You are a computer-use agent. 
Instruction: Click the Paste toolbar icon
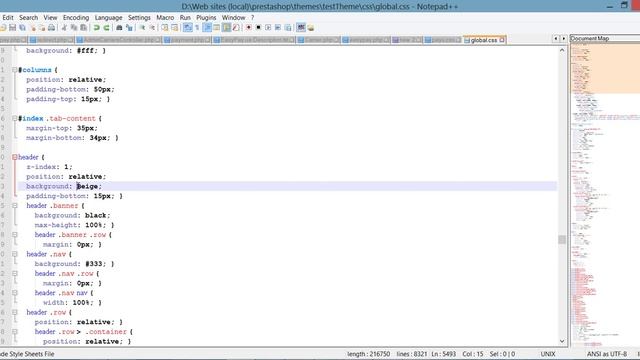(83, 27)
